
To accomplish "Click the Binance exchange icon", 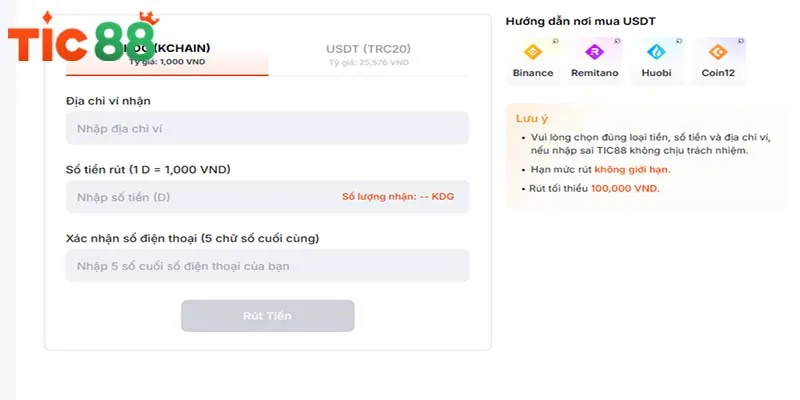I will coord(531,52).
